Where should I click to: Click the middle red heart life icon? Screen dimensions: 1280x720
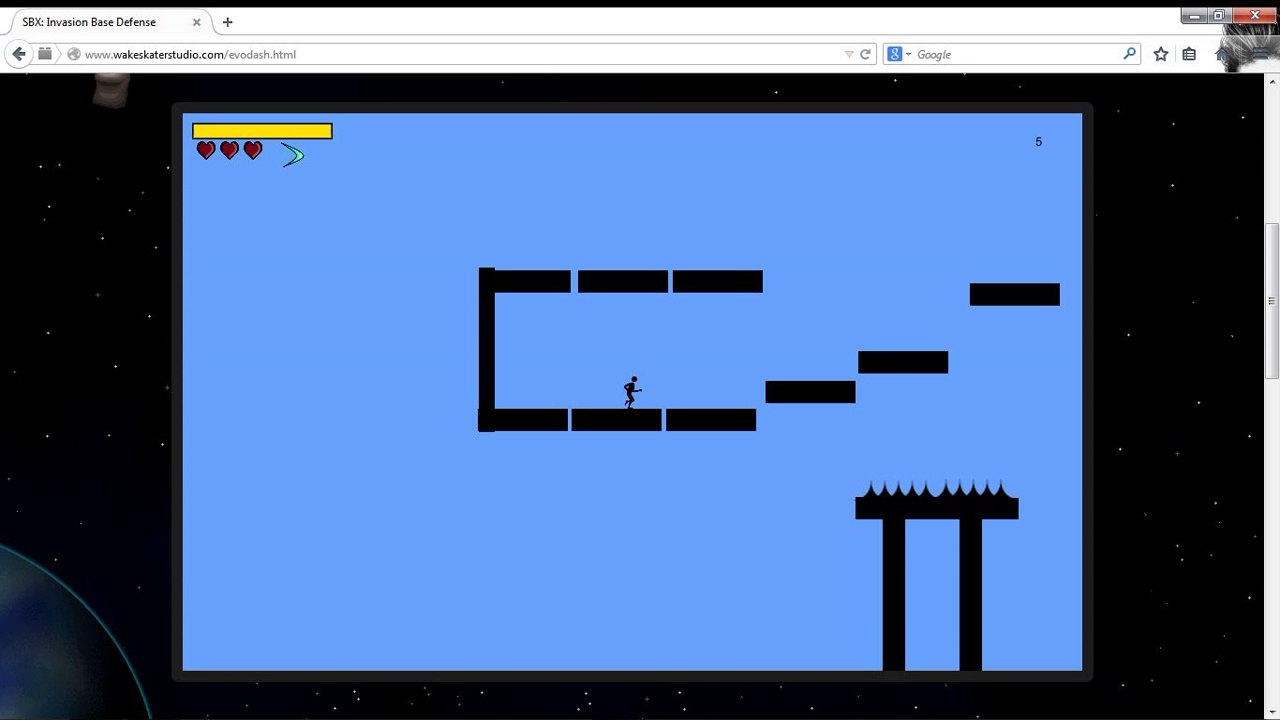coord(229,150)
